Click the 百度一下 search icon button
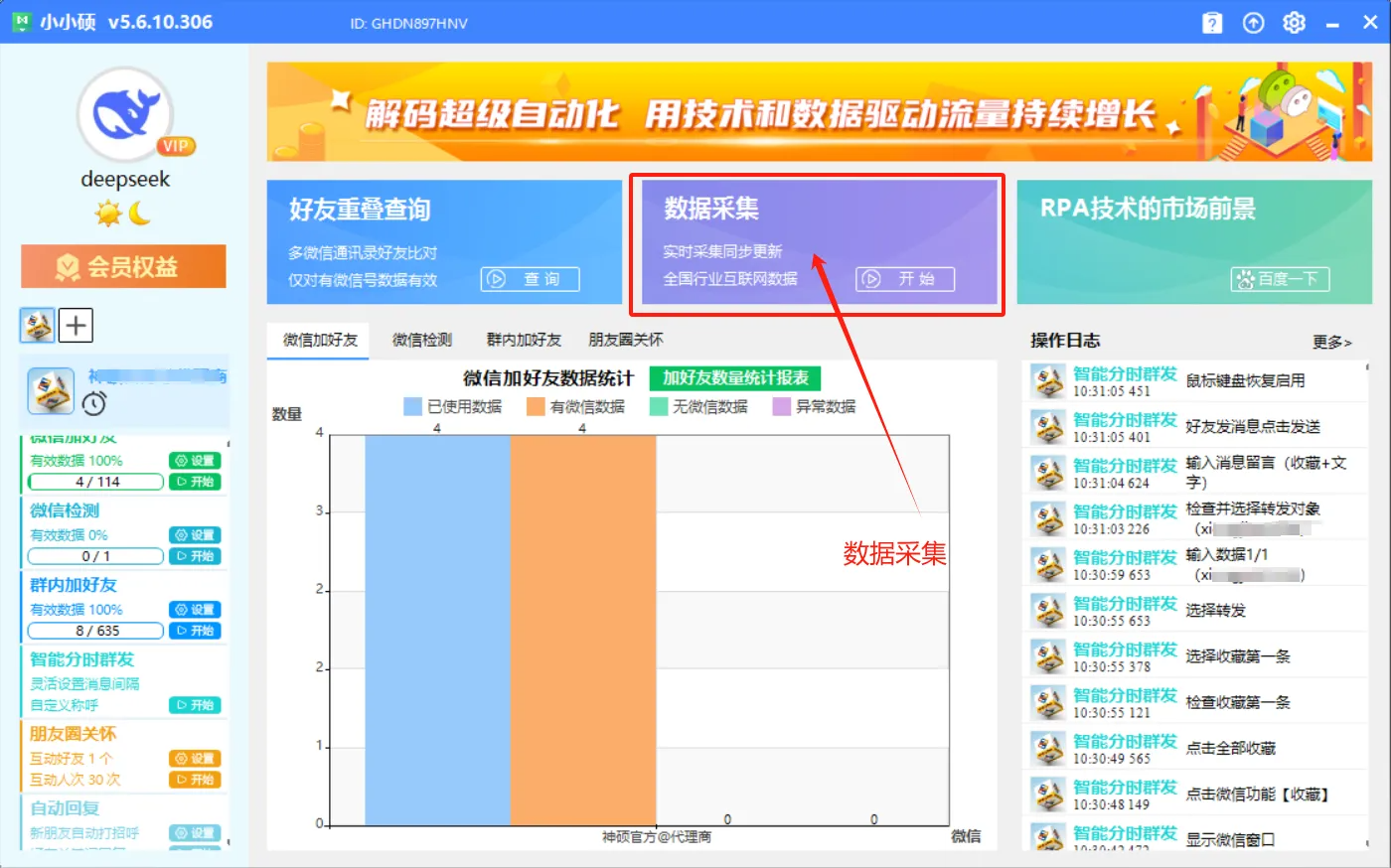Image resolution: width=1391 pixels, height=868 pixels. tap(1279, 279)
